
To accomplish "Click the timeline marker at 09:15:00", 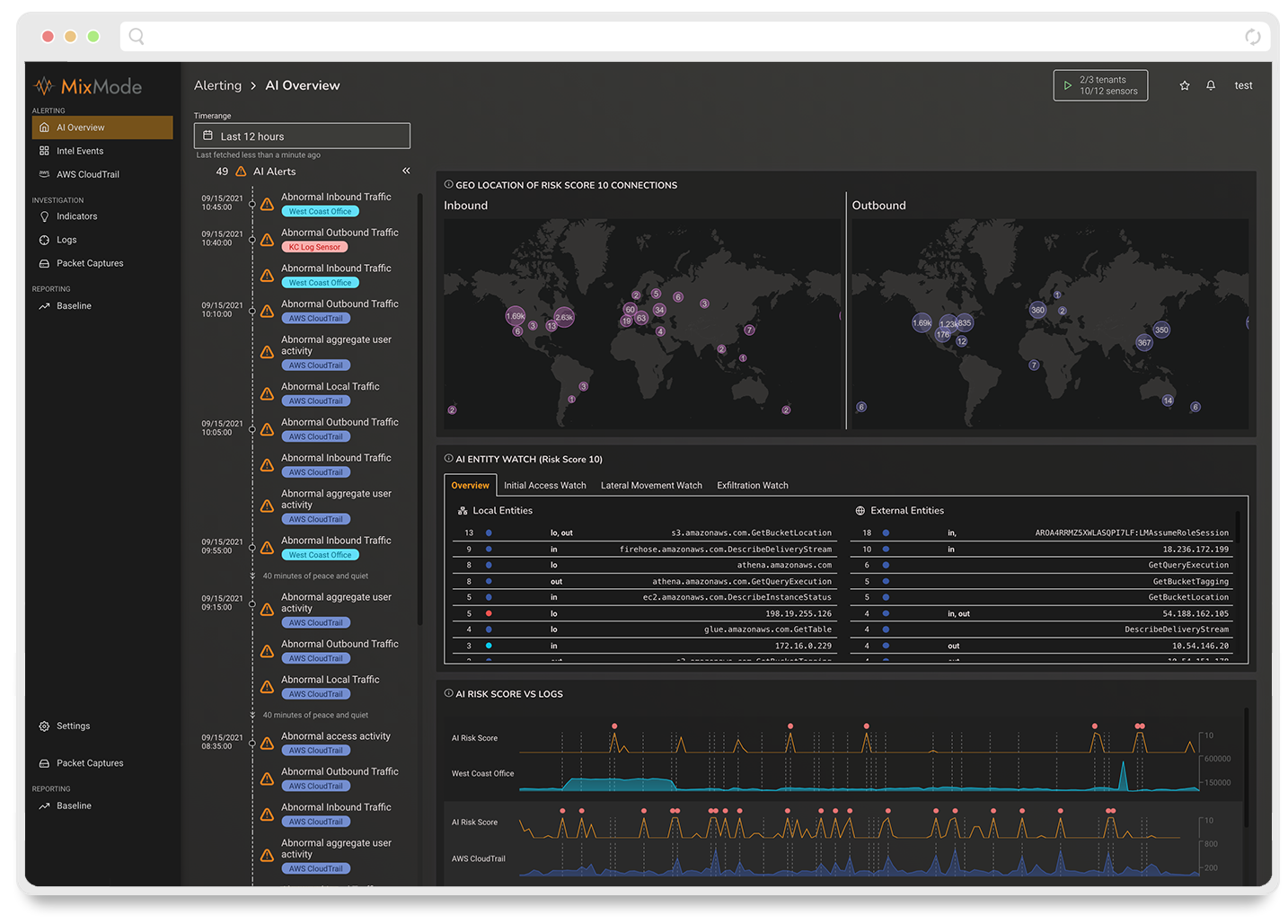I will coord(252,603).
